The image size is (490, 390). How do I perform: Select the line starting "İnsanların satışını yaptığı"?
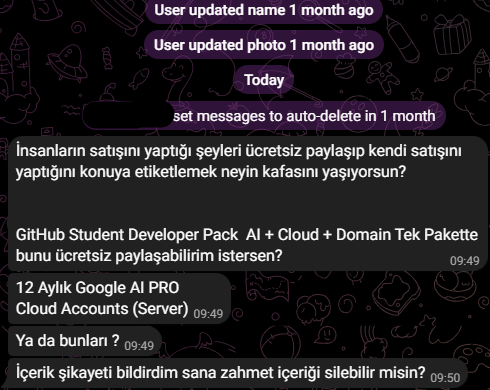click(239, 151)
